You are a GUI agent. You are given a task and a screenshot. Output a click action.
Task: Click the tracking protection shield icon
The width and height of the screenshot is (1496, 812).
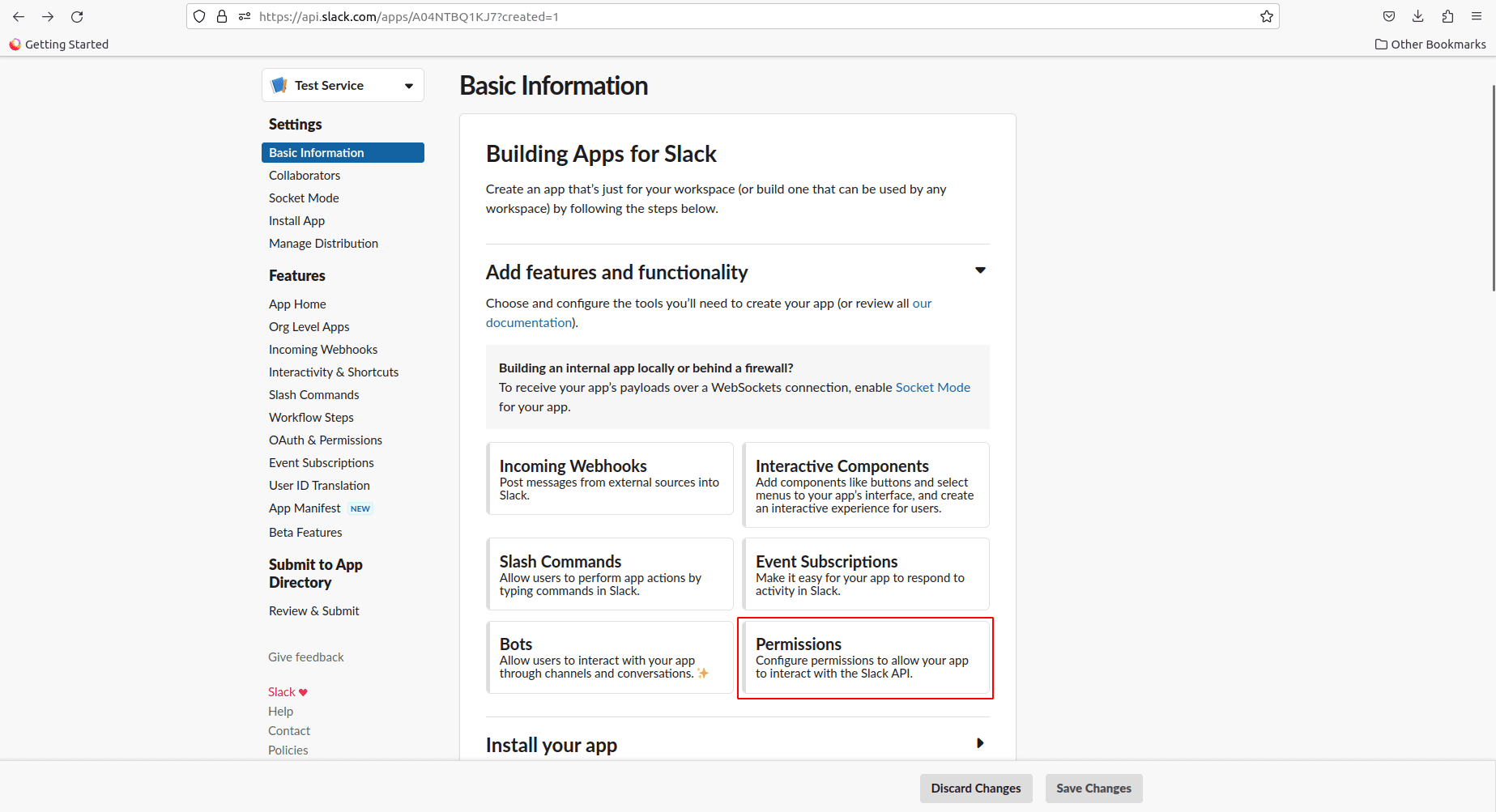coord(199,16)
